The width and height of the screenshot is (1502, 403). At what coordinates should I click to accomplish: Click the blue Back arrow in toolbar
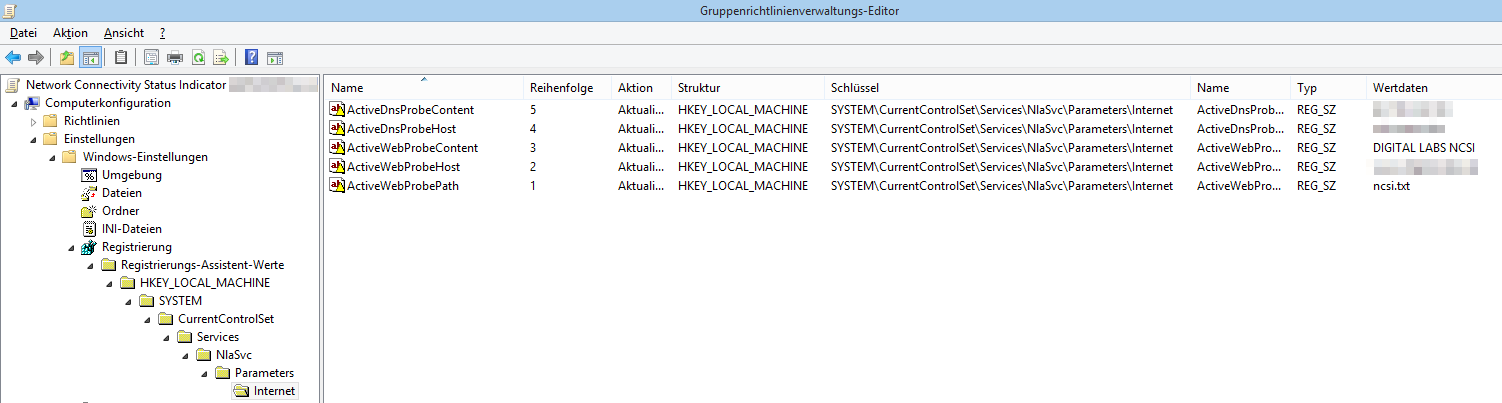tap(13, 57)
